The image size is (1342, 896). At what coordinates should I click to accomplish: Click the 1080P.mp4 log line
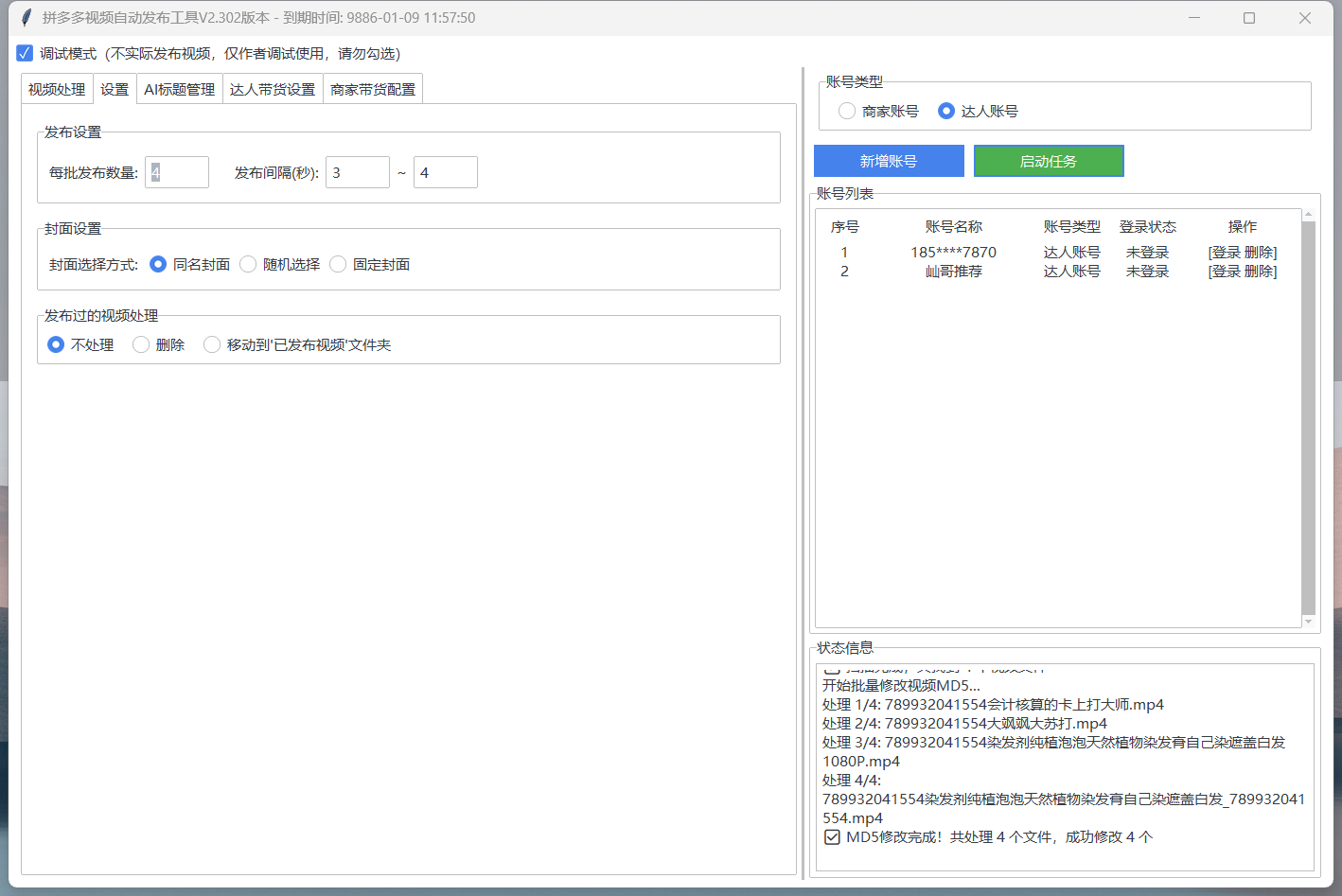[x=861, y=762]
